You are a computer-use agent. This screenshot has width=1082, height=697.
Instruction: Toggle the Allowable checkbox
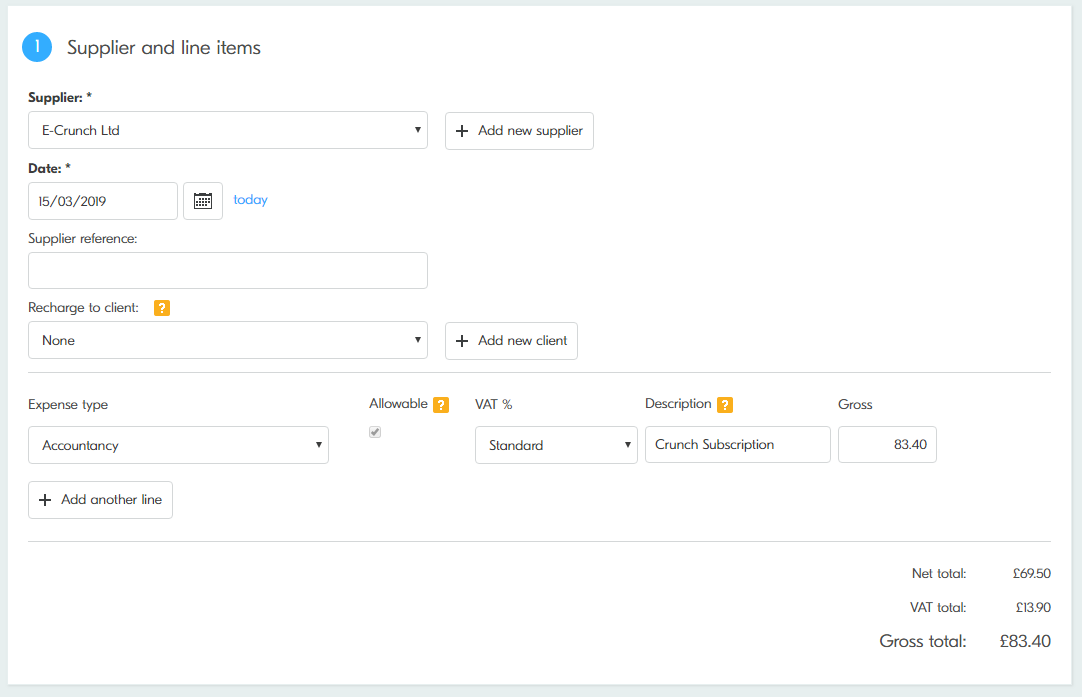(x=375, y=432)
